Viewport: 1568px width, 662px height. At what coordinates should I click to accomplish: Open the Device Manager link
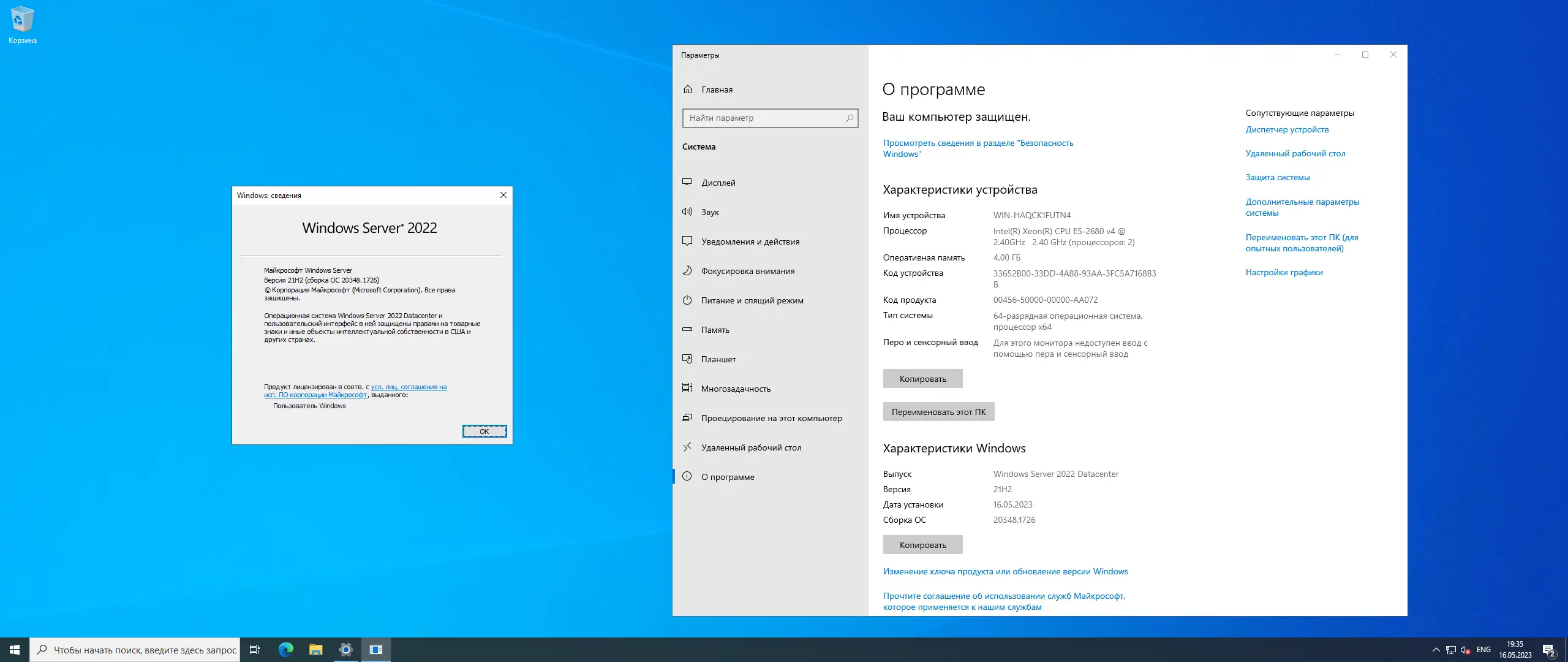click(1287, 129)
